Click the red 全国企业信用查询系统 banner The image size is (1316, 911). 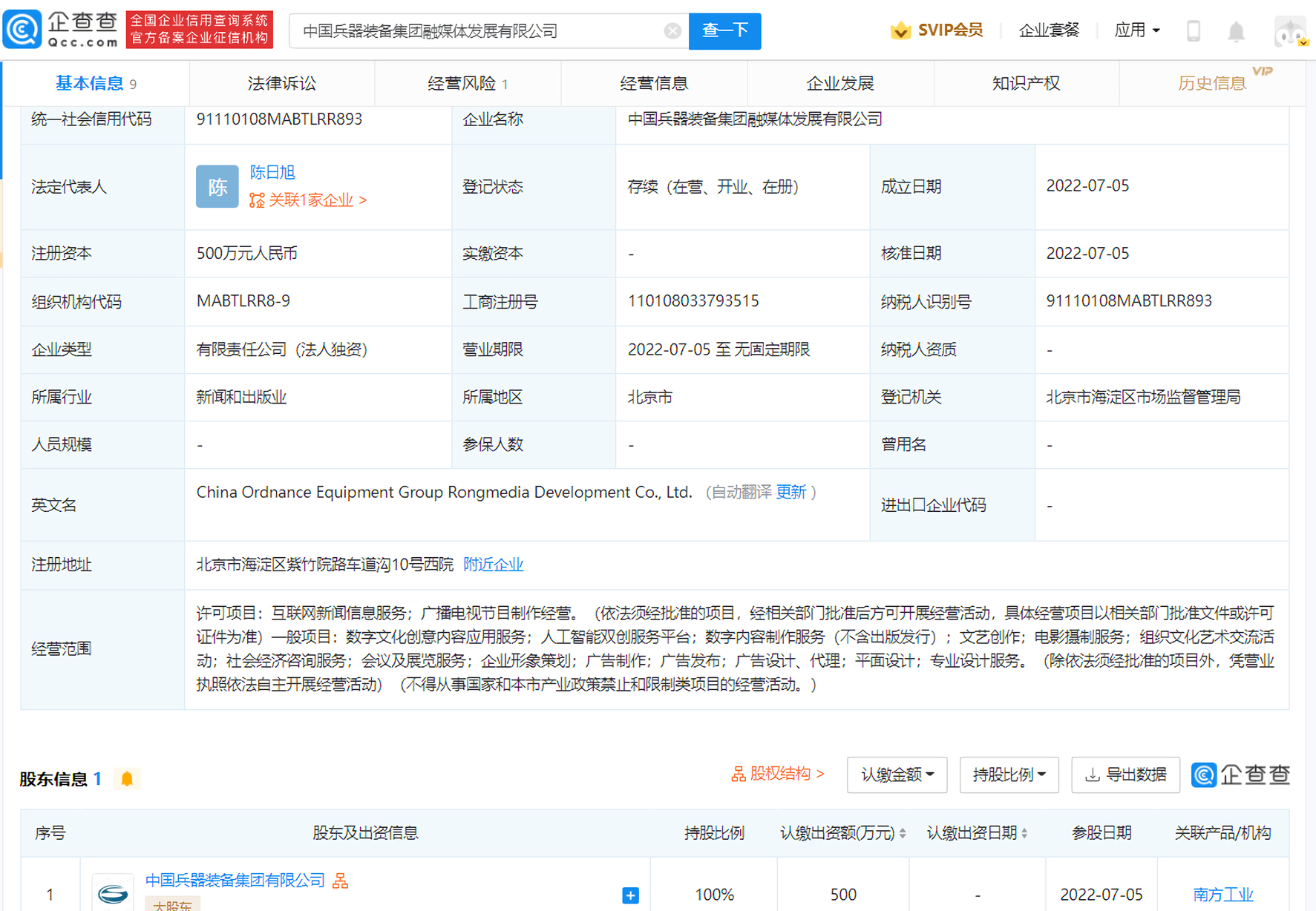pyautogui.click(x=200, y=30)
